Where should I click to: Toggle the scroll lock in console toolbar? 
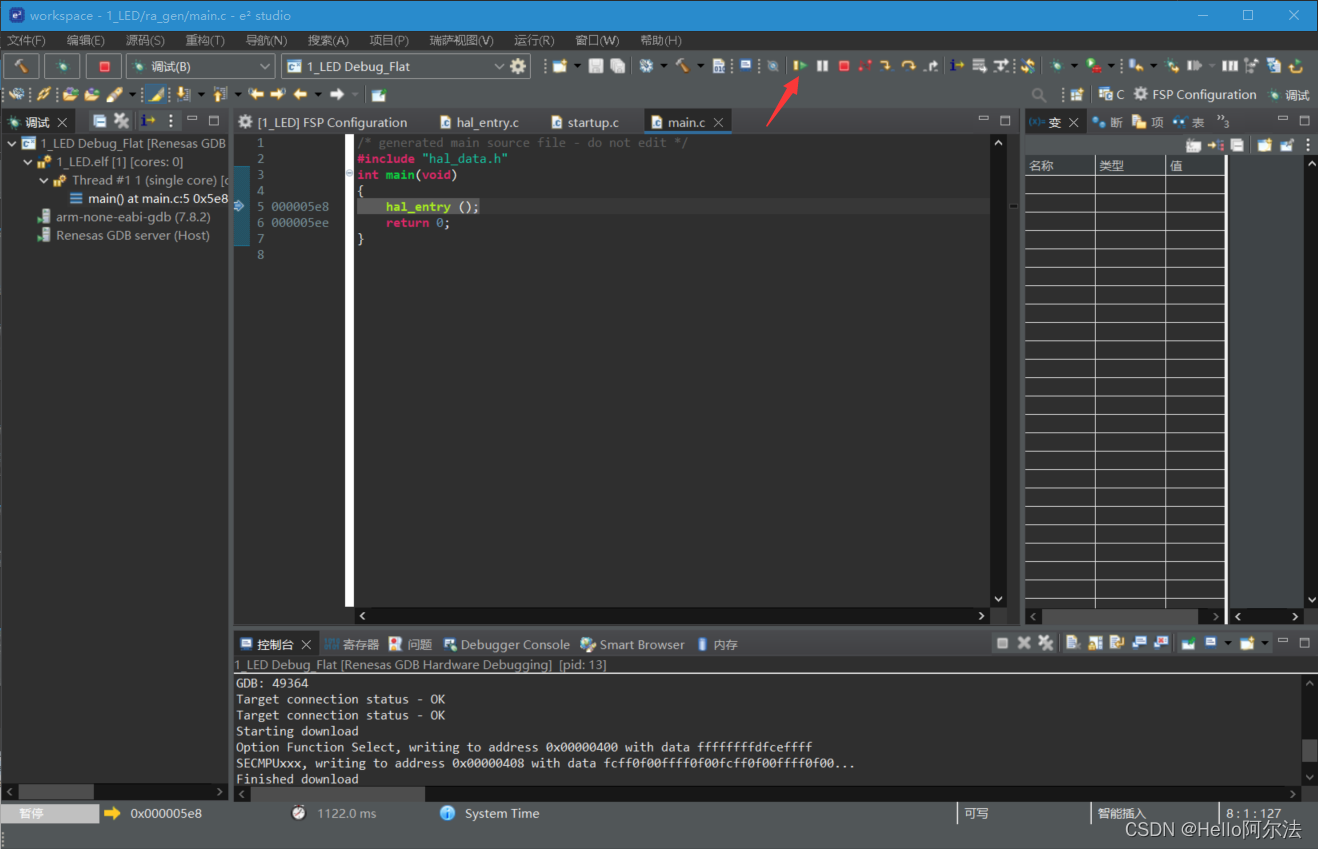(1094, 643)
